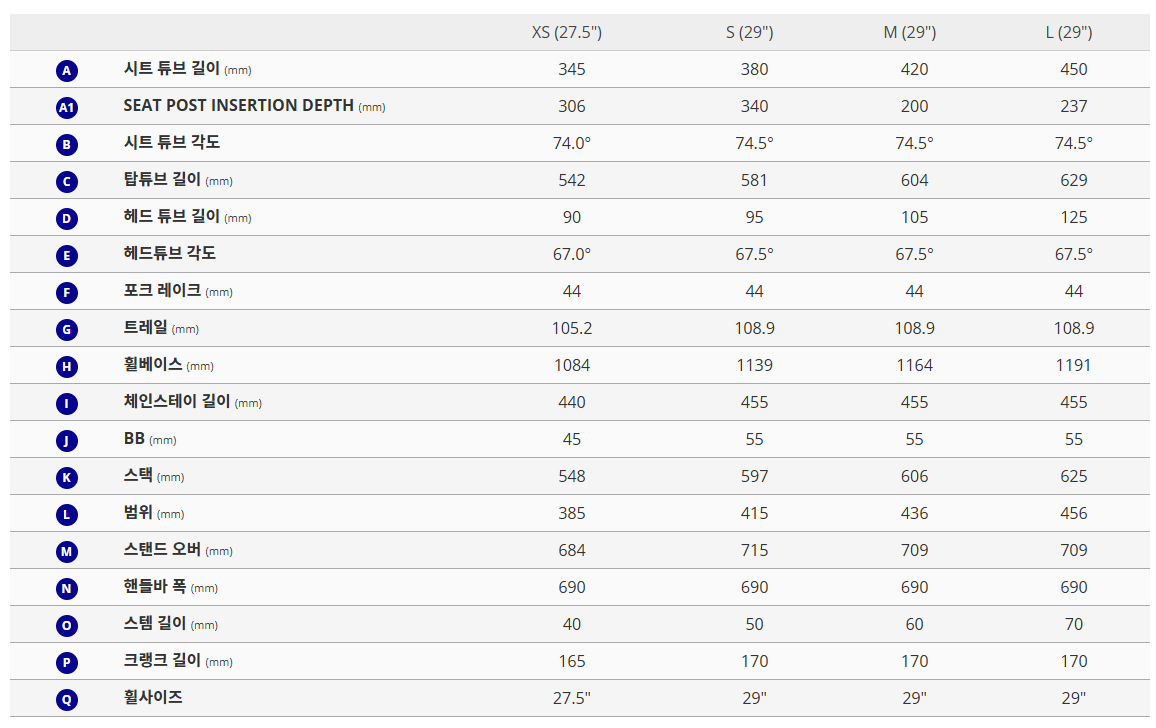This screenshot has height=728, width=1156.
Task: Click the blue A badge icon
Action: tap(67, 70)
